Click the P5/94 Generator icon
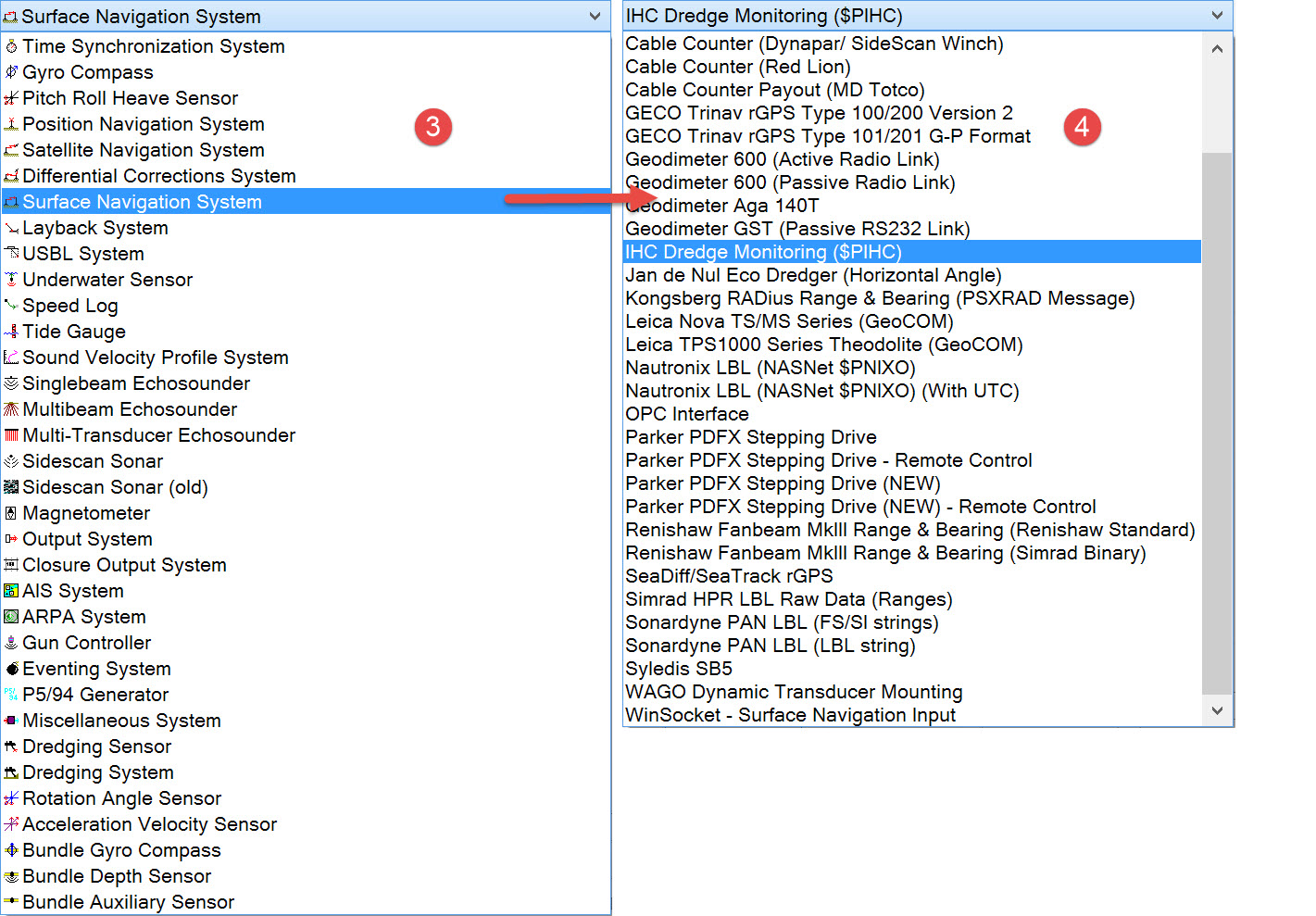The width and height of the screenshot is (1316, 916). point(11,695)
